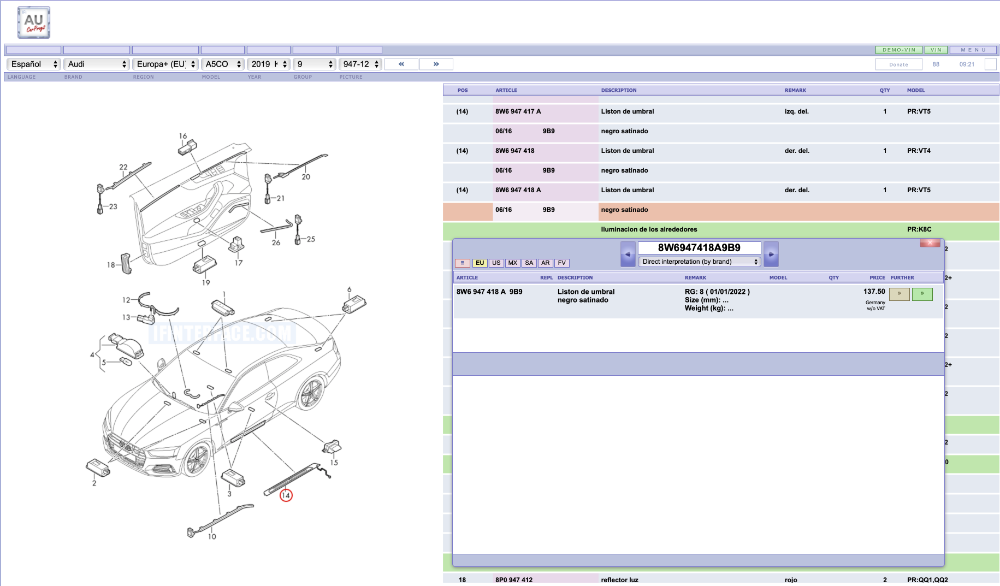Viewport: 1000px width, 586px height.
Task: Click the green VIN button
Action: [936, 50]
